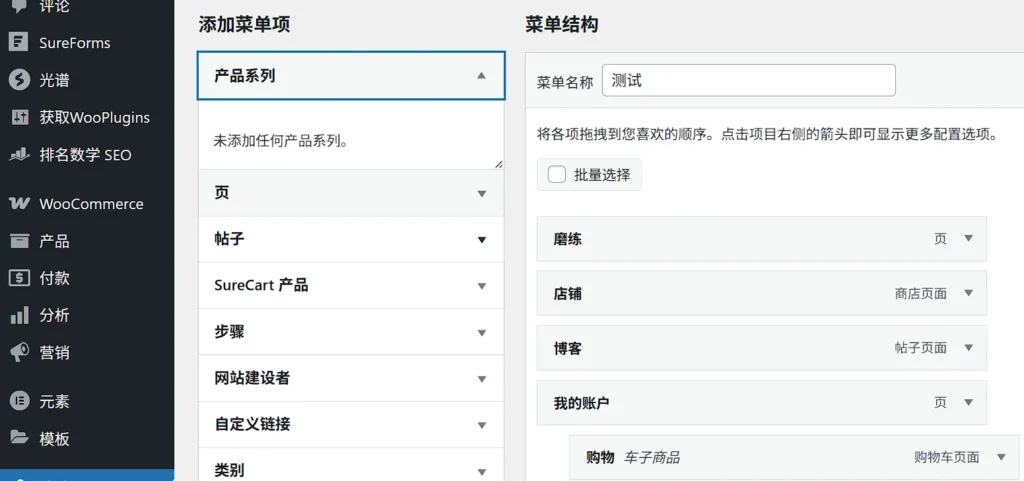
Task: Open the WooCommerce menu label
Action: click(91, 204)
